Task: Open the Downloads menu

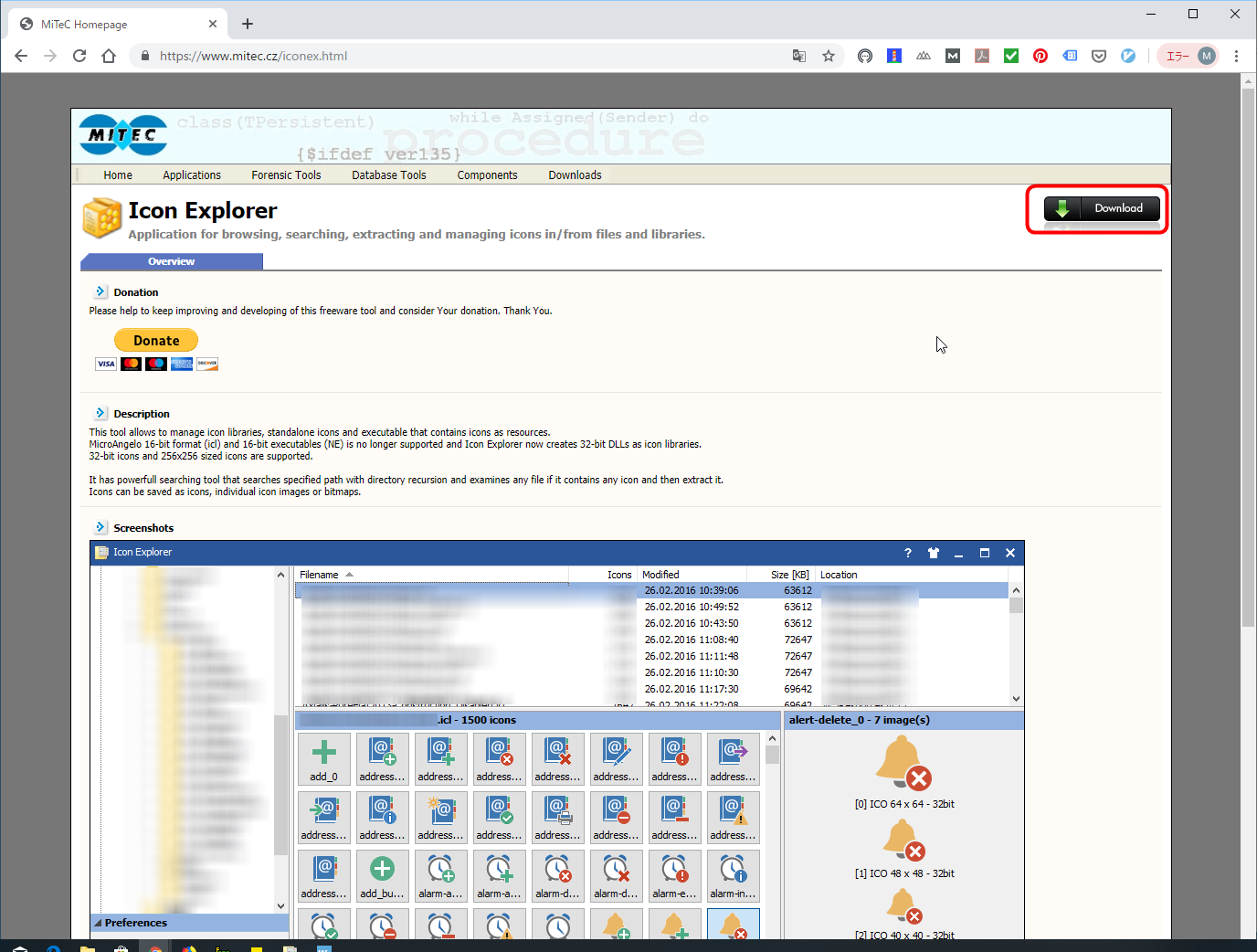Action: [575, 175]
